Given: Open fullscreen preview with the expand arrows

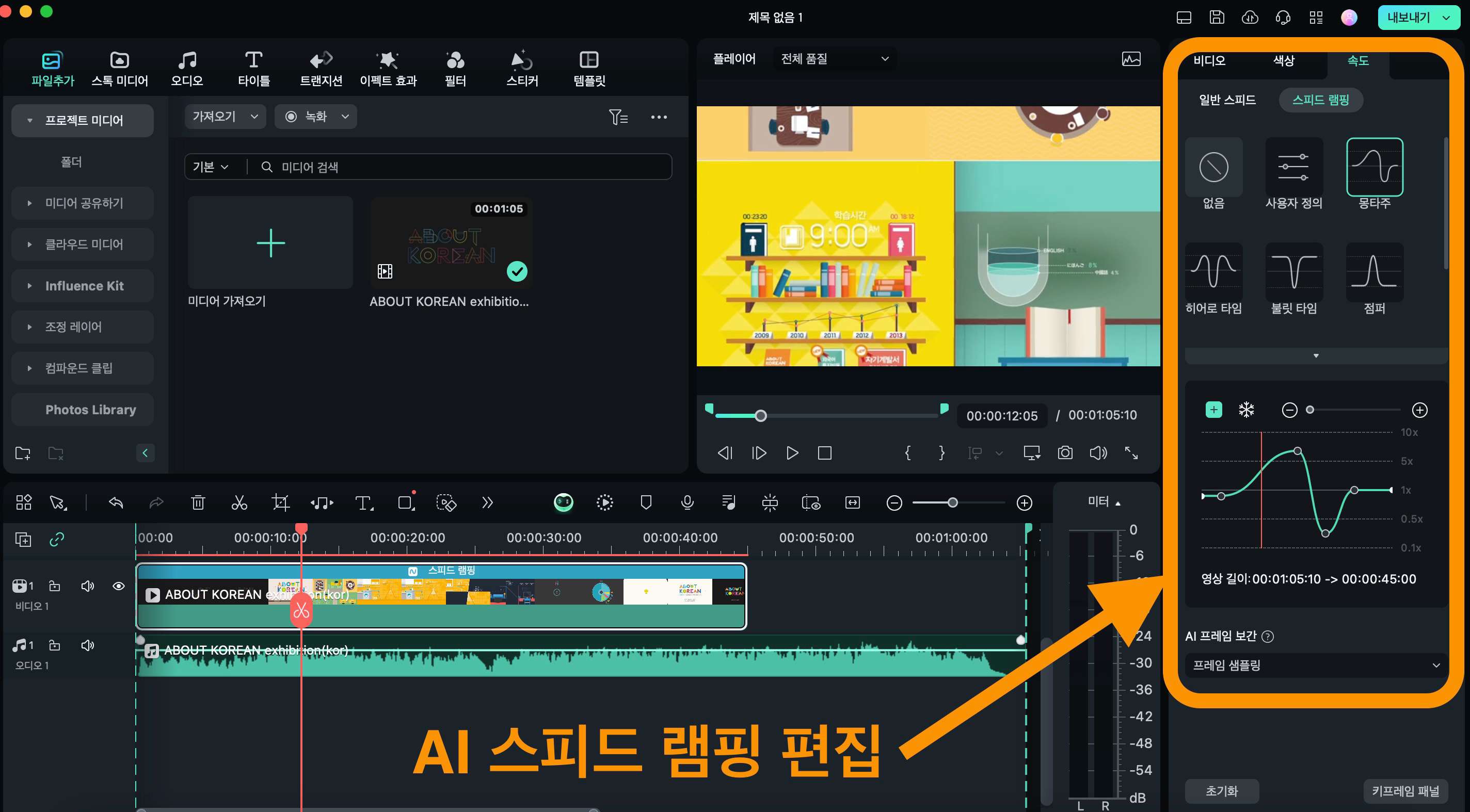Looking at the screenshot, I should pyautogui.click(x=1131, y=453).
